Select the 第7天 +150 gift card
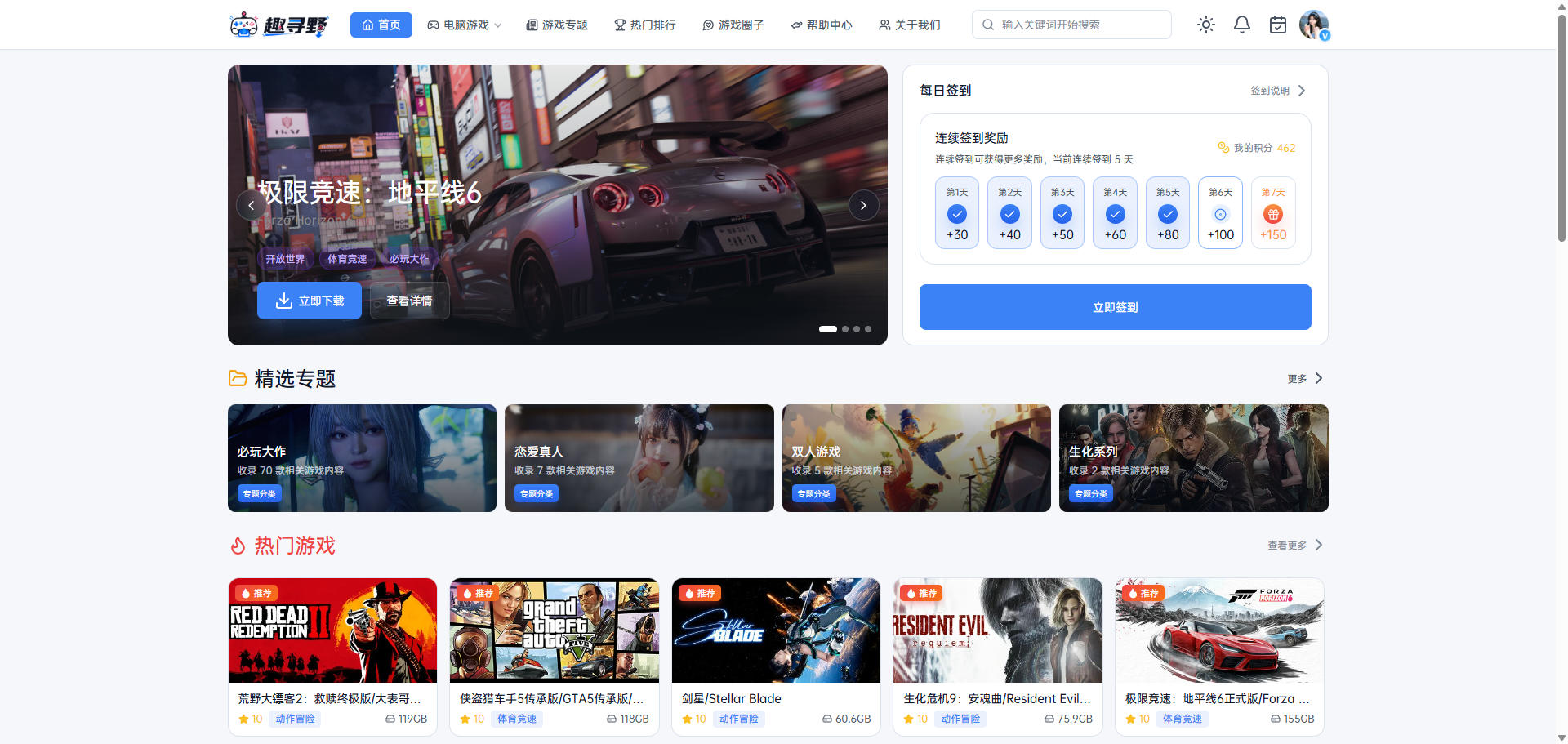The image size is (1568, 744). pyautogui.click(x=1273, y=212)
